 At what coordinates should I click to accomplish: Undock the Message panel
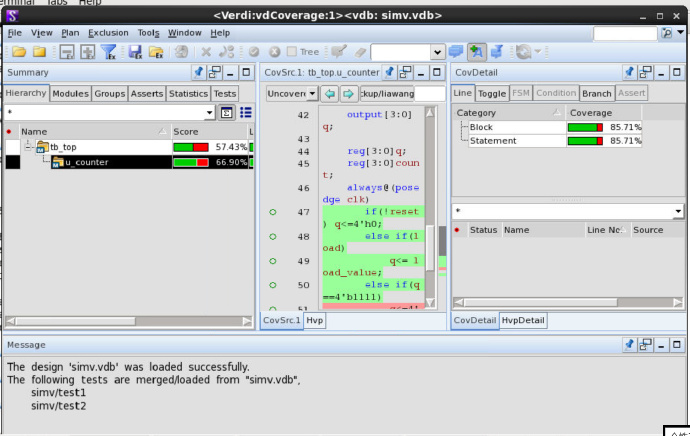click(645, 345)
